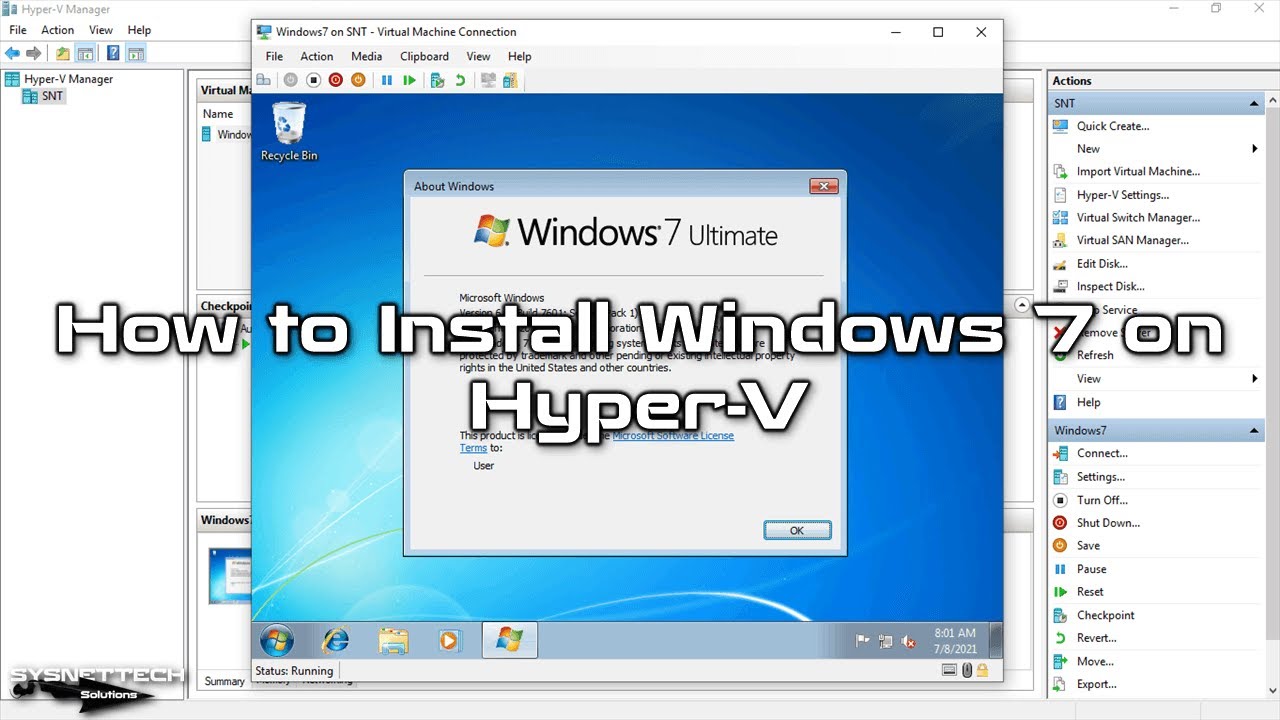Click Connect under Windows7 actions

click(x=1102, y=453)
